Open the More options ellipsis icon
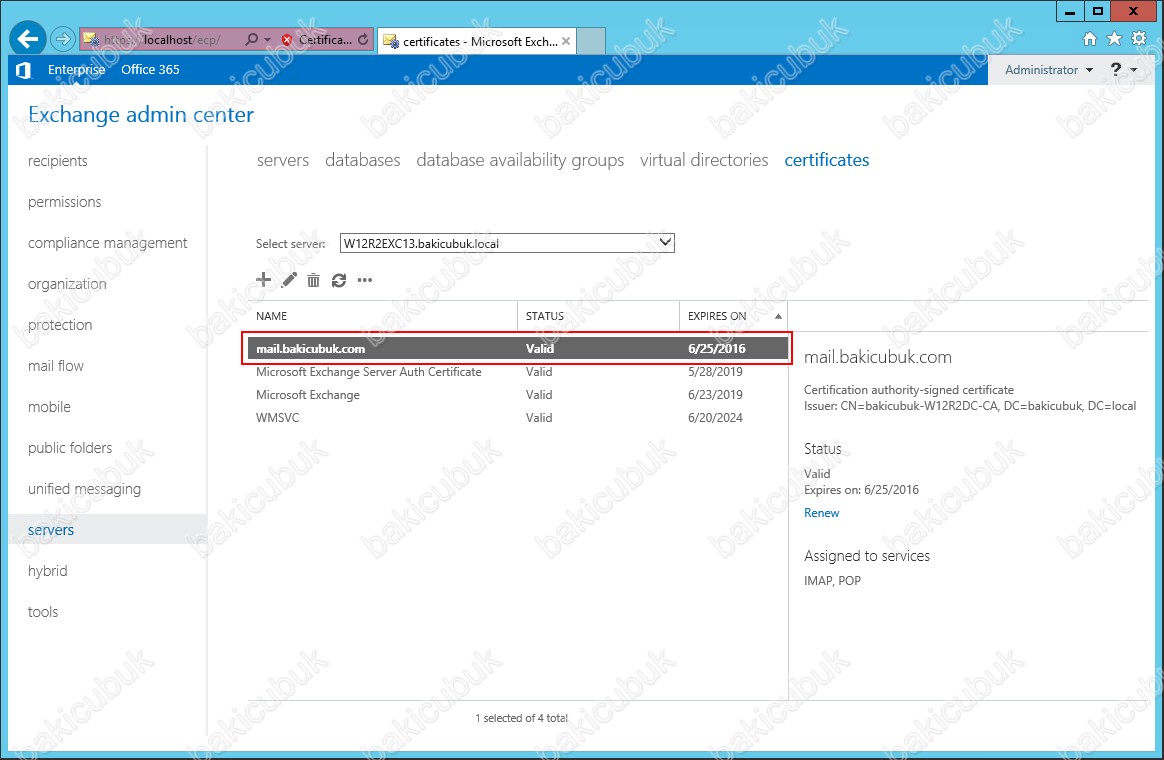This screenshot has width=1164, height=760. (x=364, y=280)
